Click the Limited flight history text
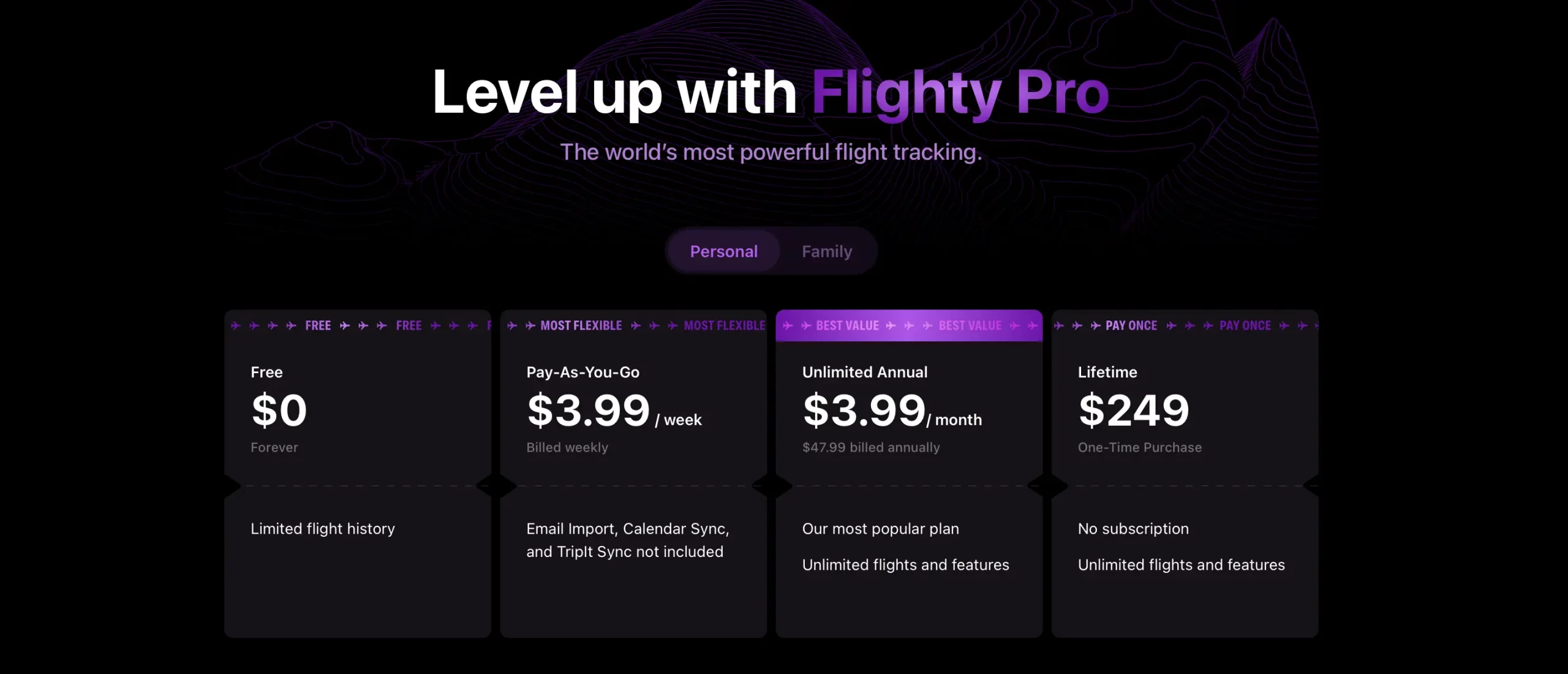Image resolution: width=1568 pixels, height=674 pixels. coord(323,529)
